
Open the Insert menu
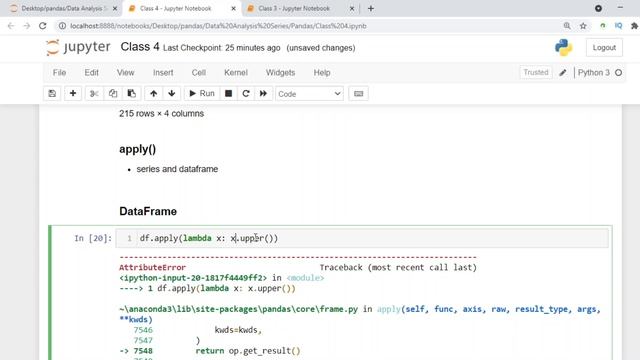(x=163, y=73)
